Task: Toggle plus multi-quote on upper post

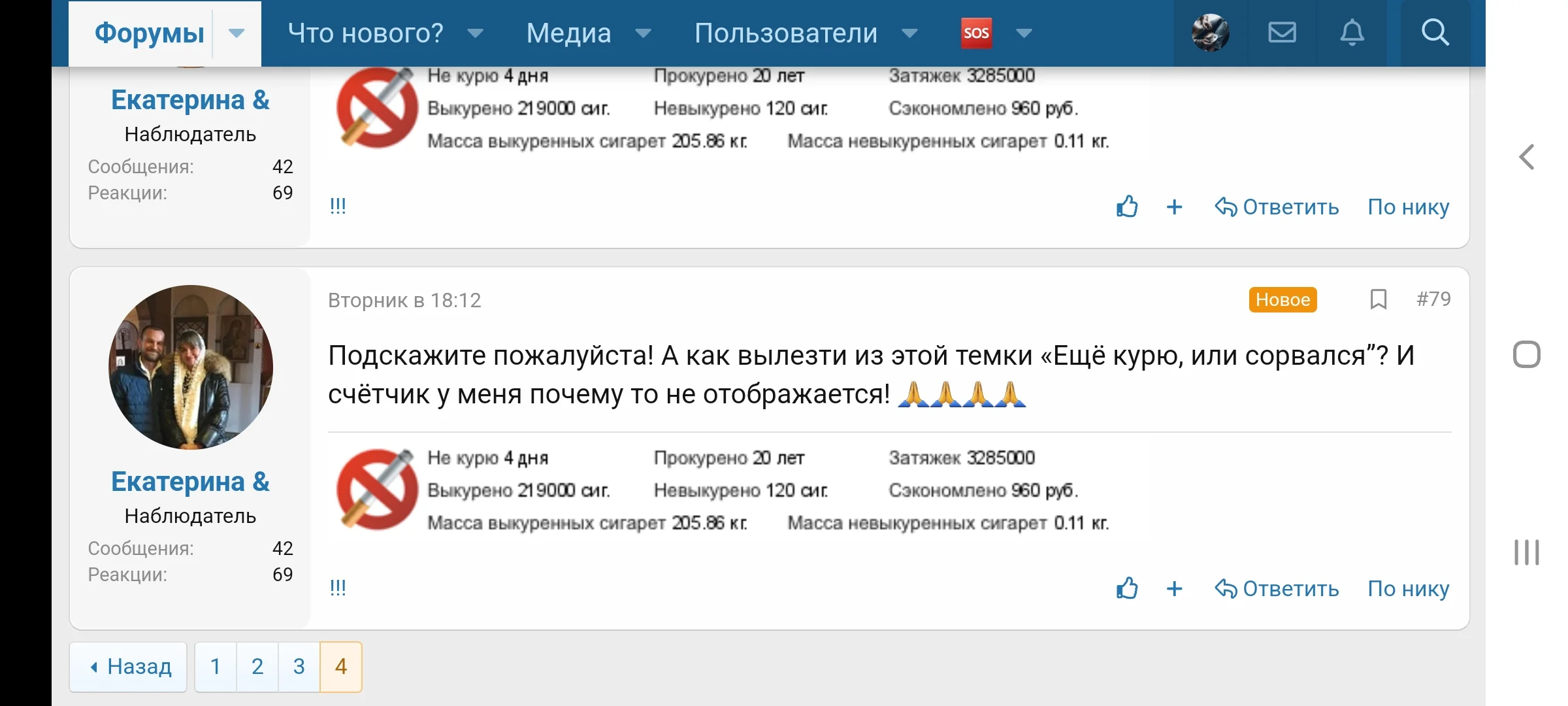Action: 1174,207
